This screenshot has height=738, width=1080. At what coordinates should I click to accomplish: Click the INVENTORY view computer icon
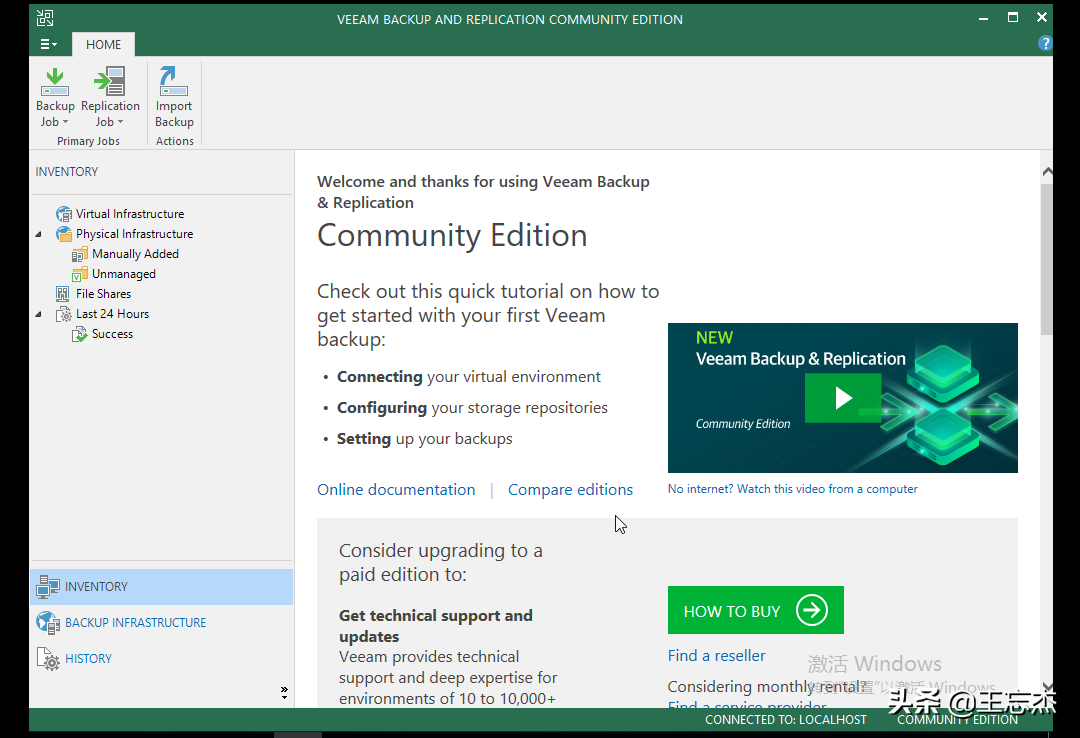click(48, 586)
